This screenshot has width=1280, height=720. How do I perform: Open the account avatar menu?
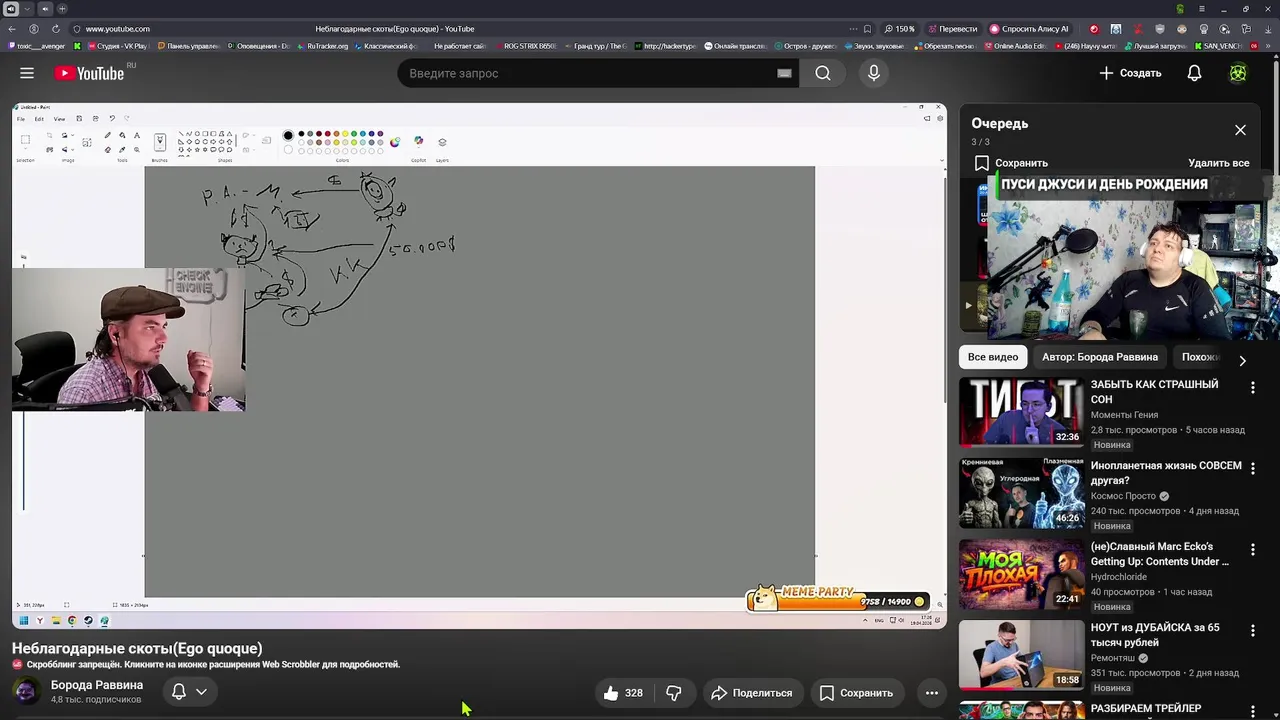pyautogui.click(x=1238, y=73)
